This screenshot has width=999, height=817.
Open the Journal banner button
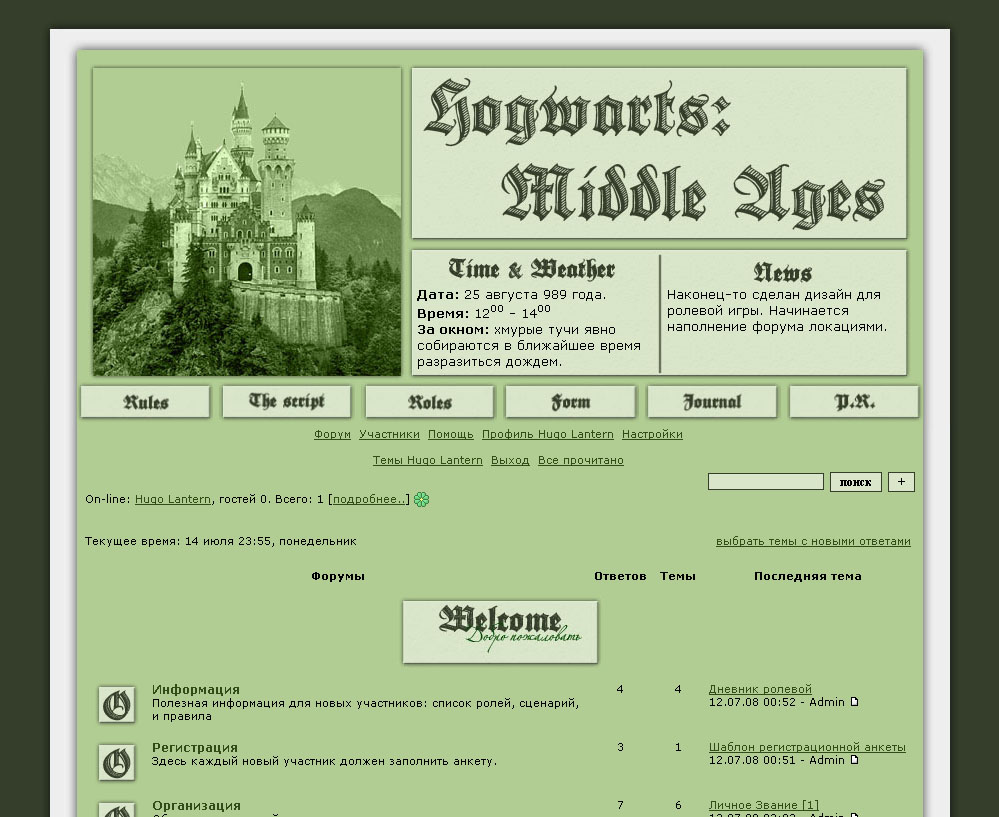tap(712, 401)
